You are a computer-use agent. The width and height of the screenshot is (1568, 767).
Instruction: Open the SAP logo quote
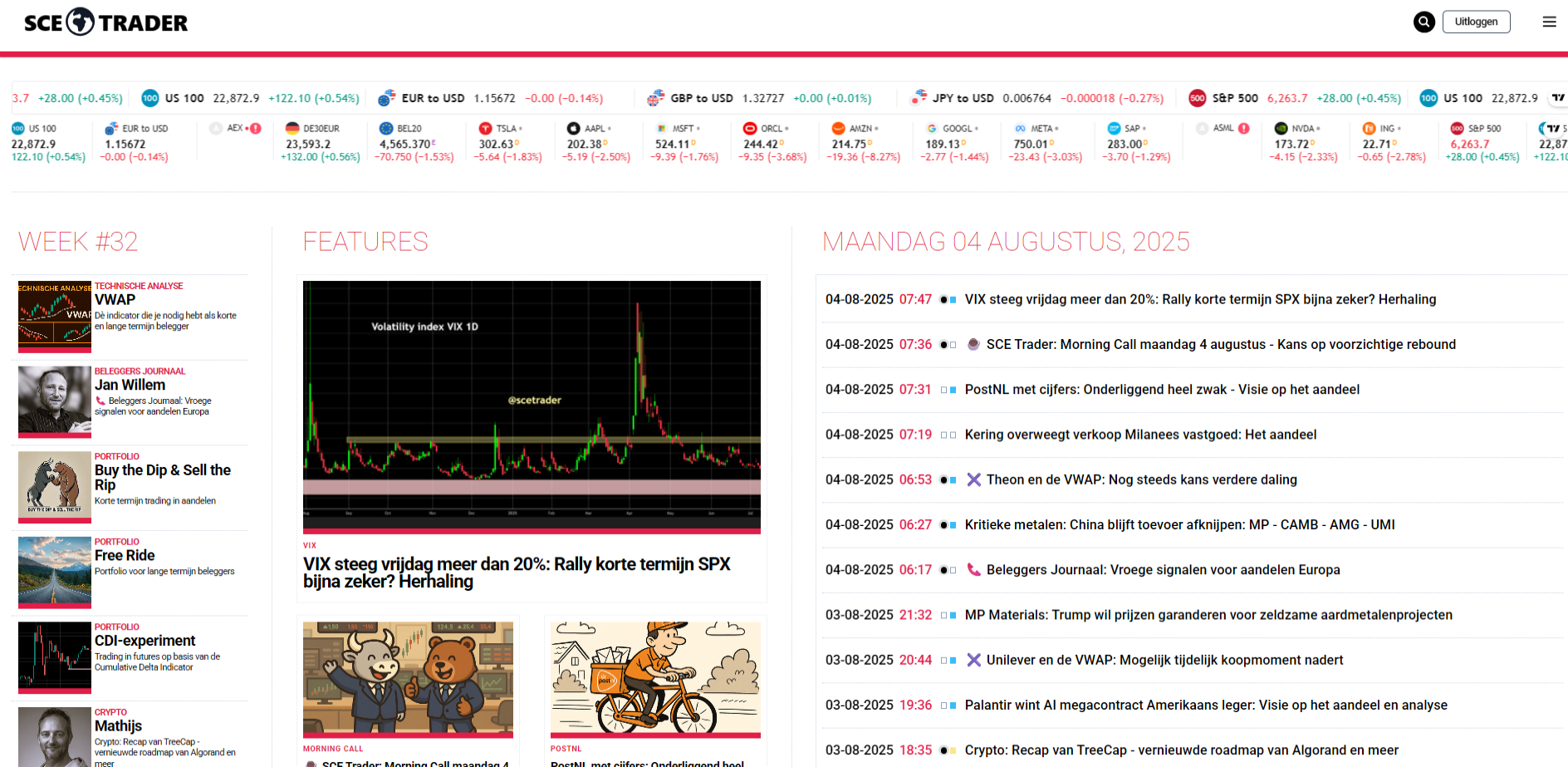[1114, 128]
